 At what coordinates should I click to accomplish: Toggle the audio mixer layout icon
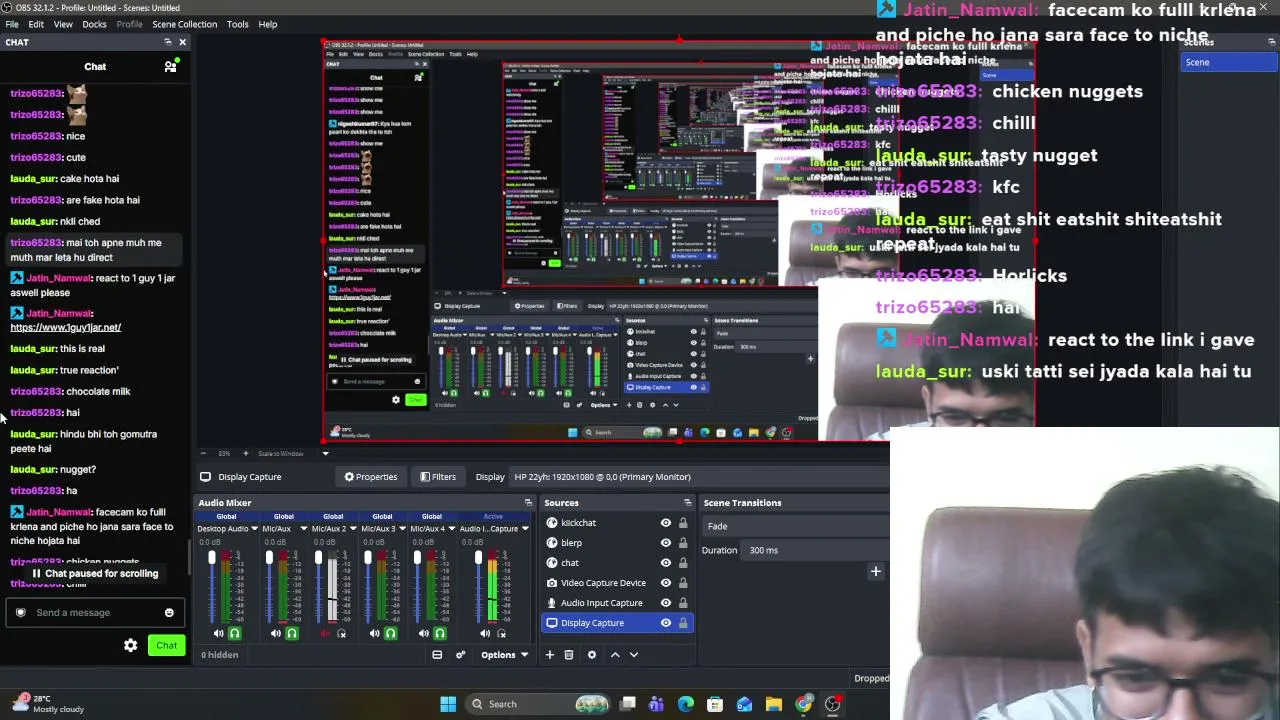(437, 655)
